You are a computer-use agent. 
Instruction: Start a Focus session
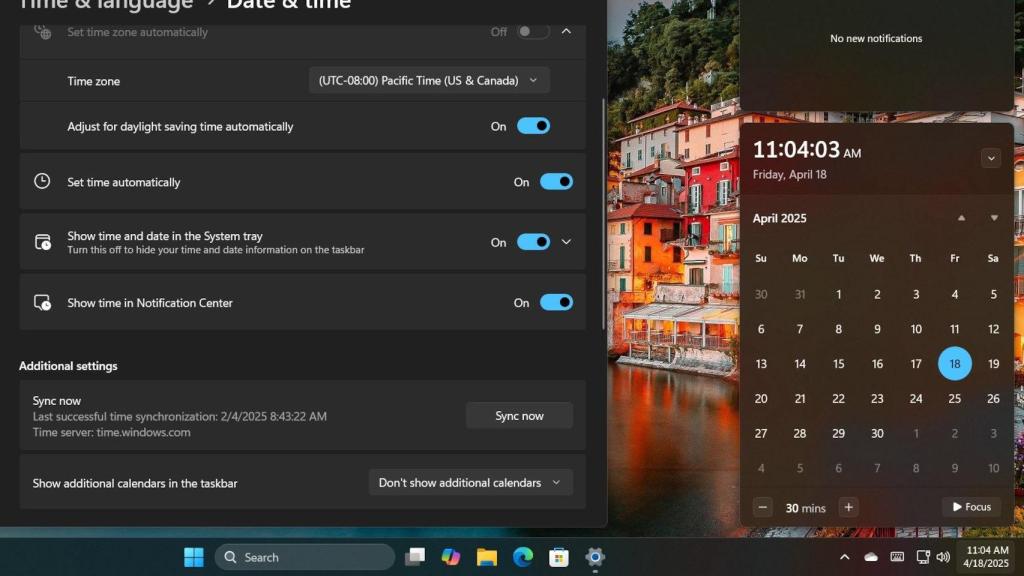[970, 507]
